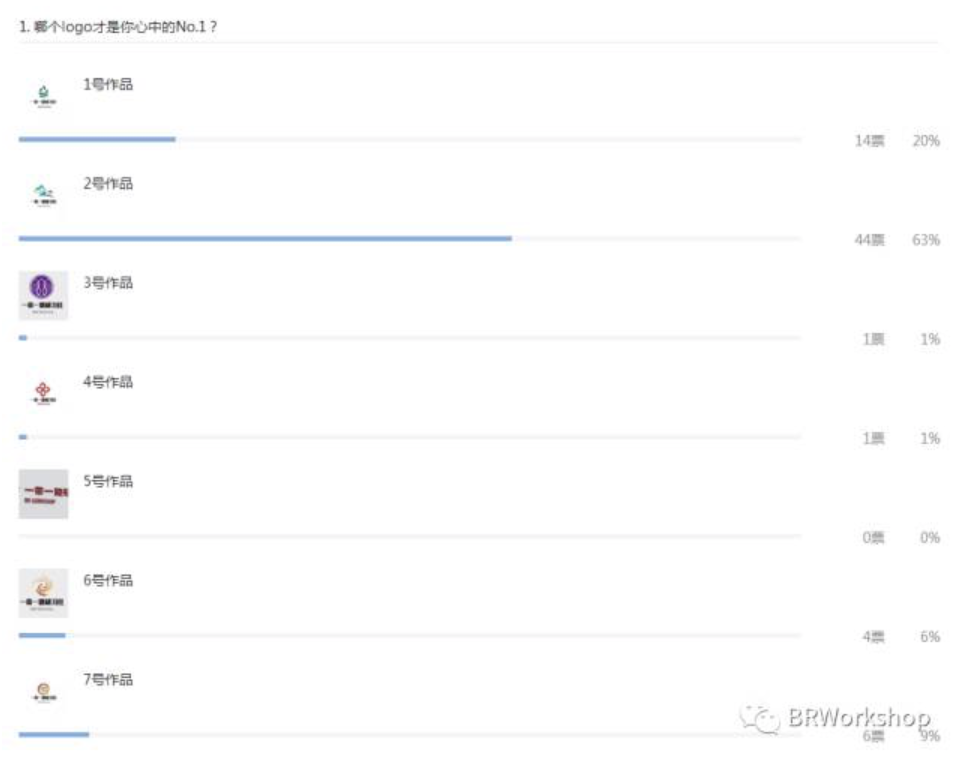Select the 1号作品 label
Viewport: 968px width, 758px height.
click(x=108, y=84)
